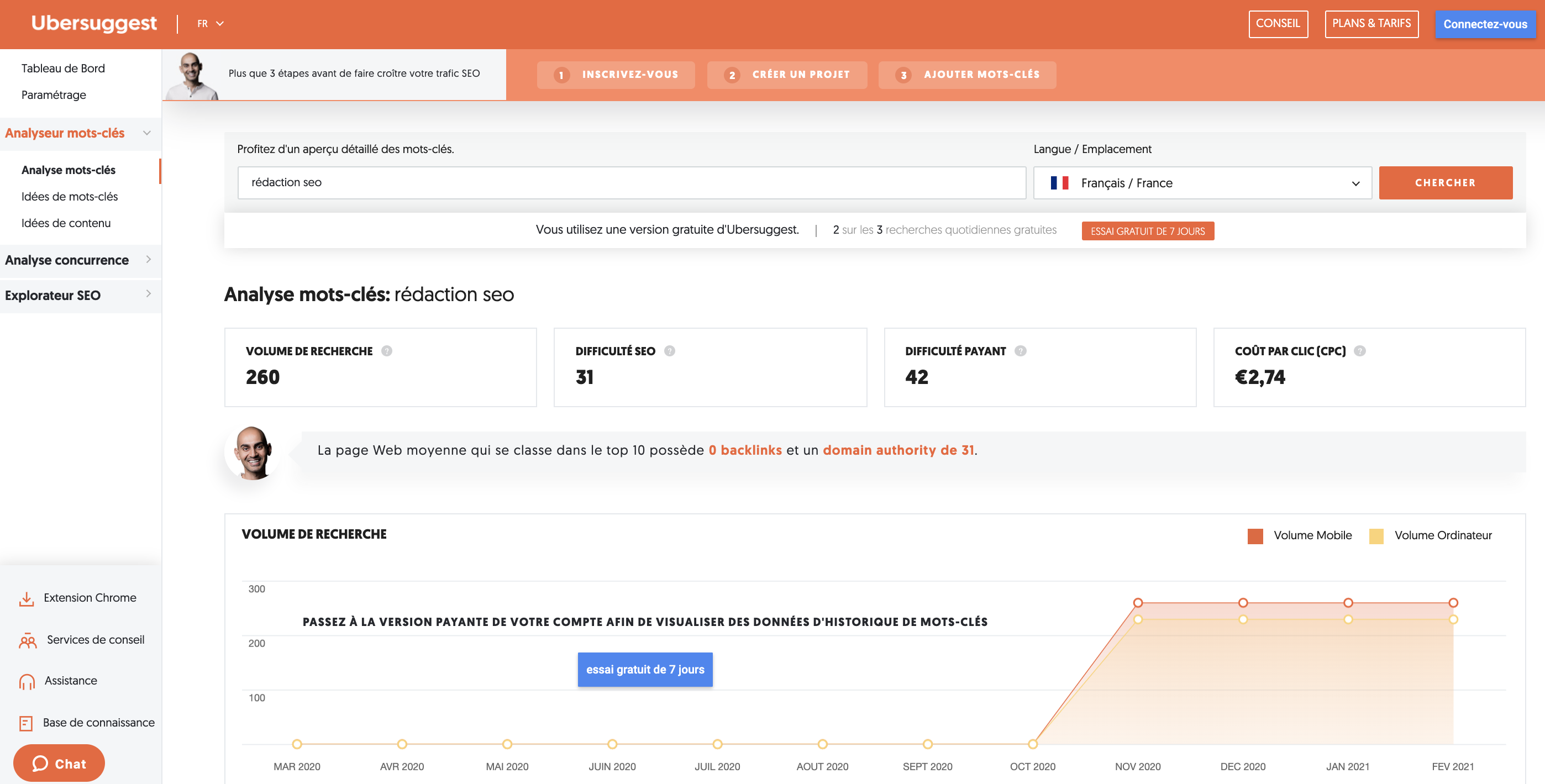Click the Assistance headset icon
1545x784 pixels.
point(27,681)
